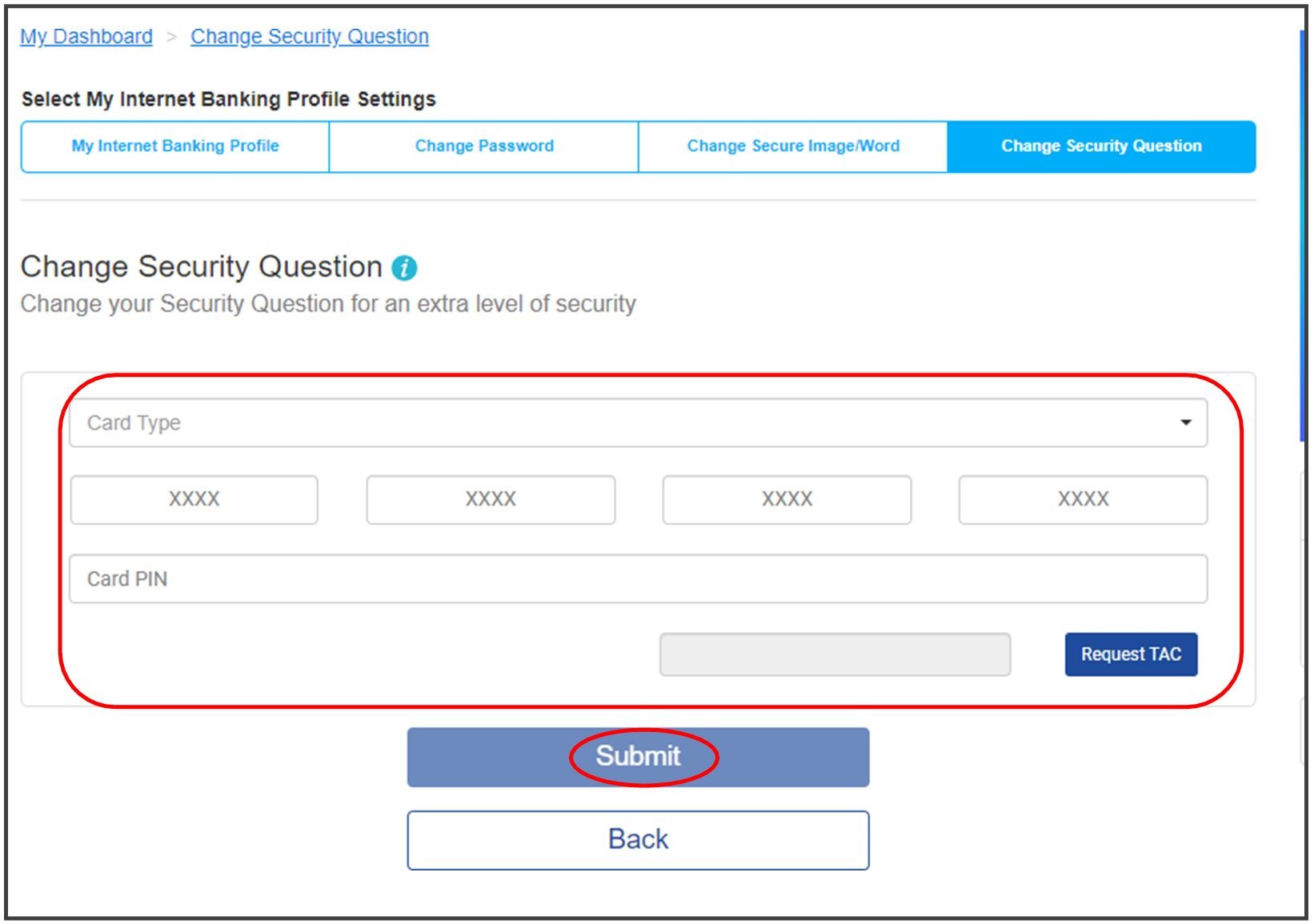Submit the security question form
This screenshot has height=924, width=1314.
click(638, 757)
